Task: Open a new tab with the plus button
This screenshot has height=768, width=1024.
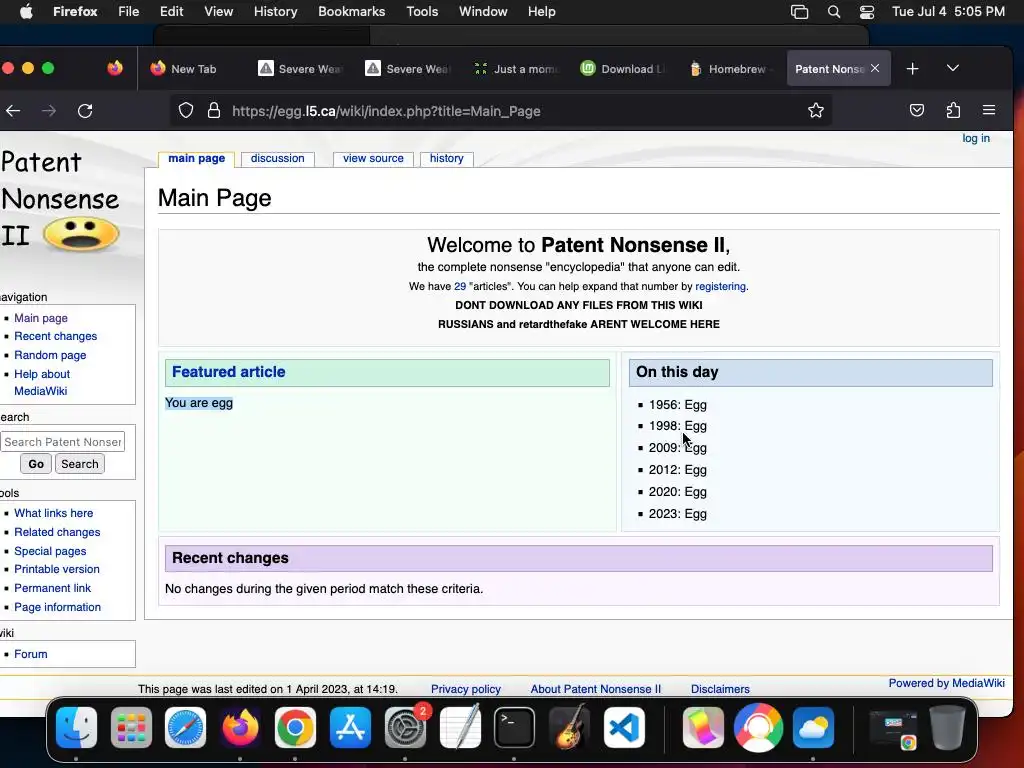Action: coord(912,69)
